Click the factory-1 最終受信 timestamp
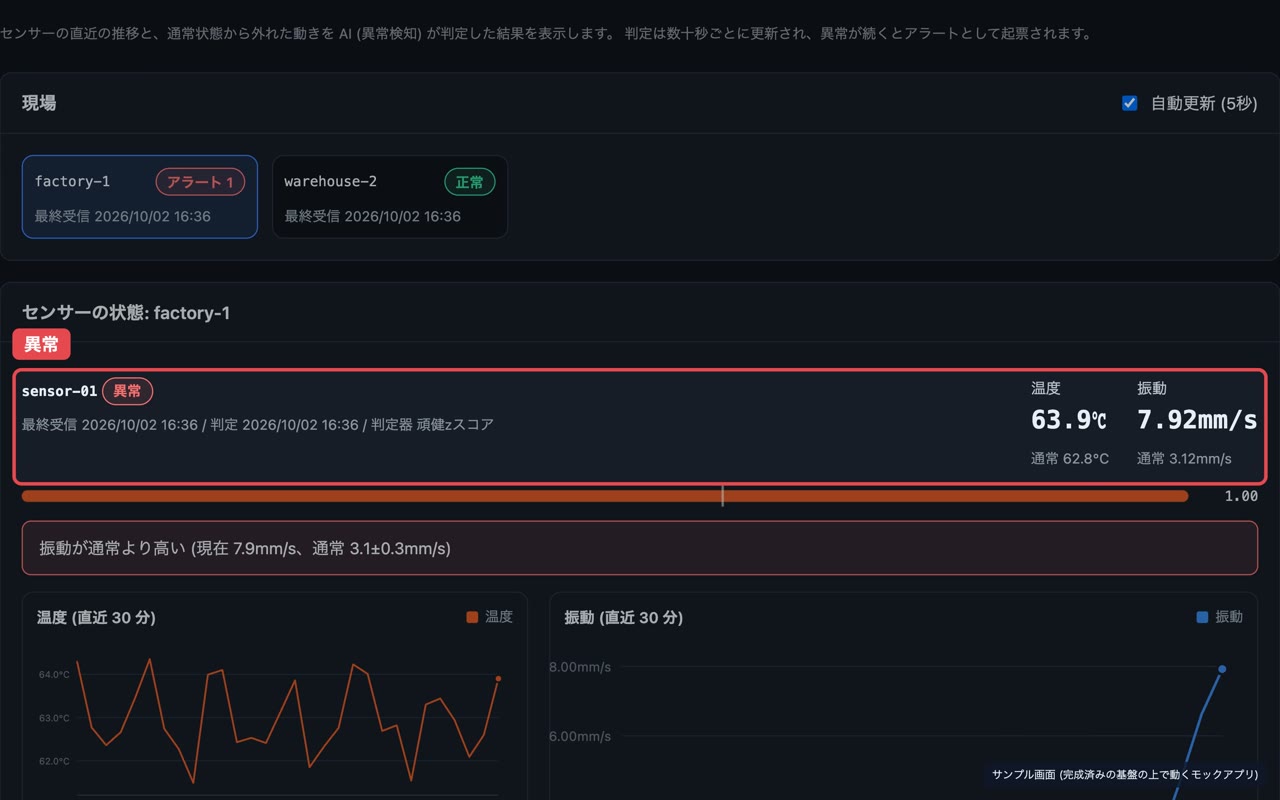Viewport: 1280px width, 800px height. [x=123, y=216]
